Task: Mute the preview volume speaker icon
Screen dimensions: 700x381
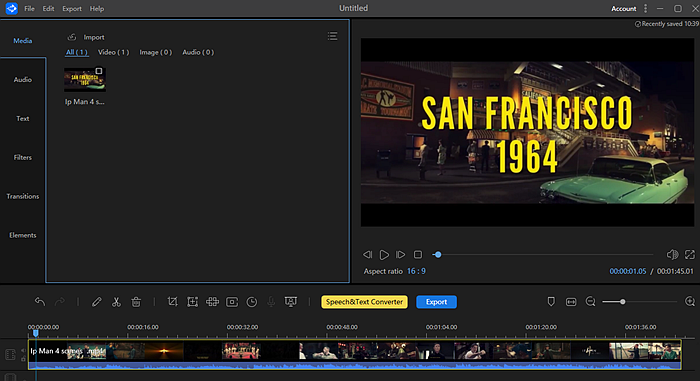Action: (x=672, y=255)
